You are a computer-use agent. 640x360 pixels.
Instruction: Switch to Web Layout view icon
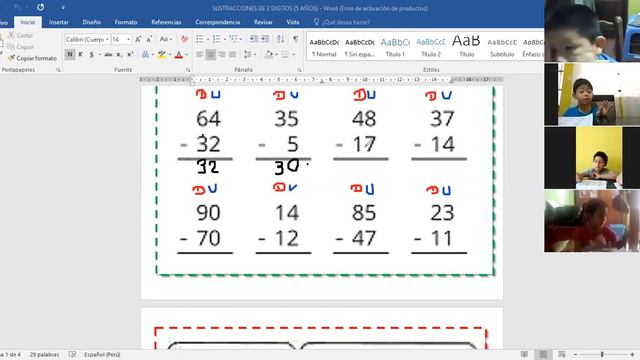(562, 354)
